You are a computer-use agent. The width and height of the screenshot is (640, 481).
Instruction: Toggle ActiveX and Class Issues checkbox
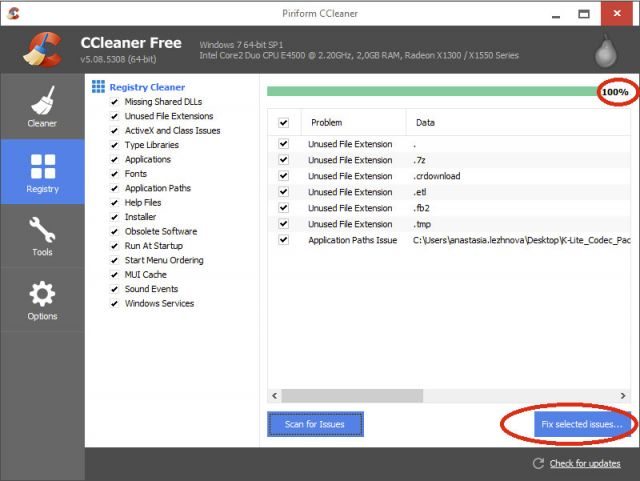[x=115, y=131]
